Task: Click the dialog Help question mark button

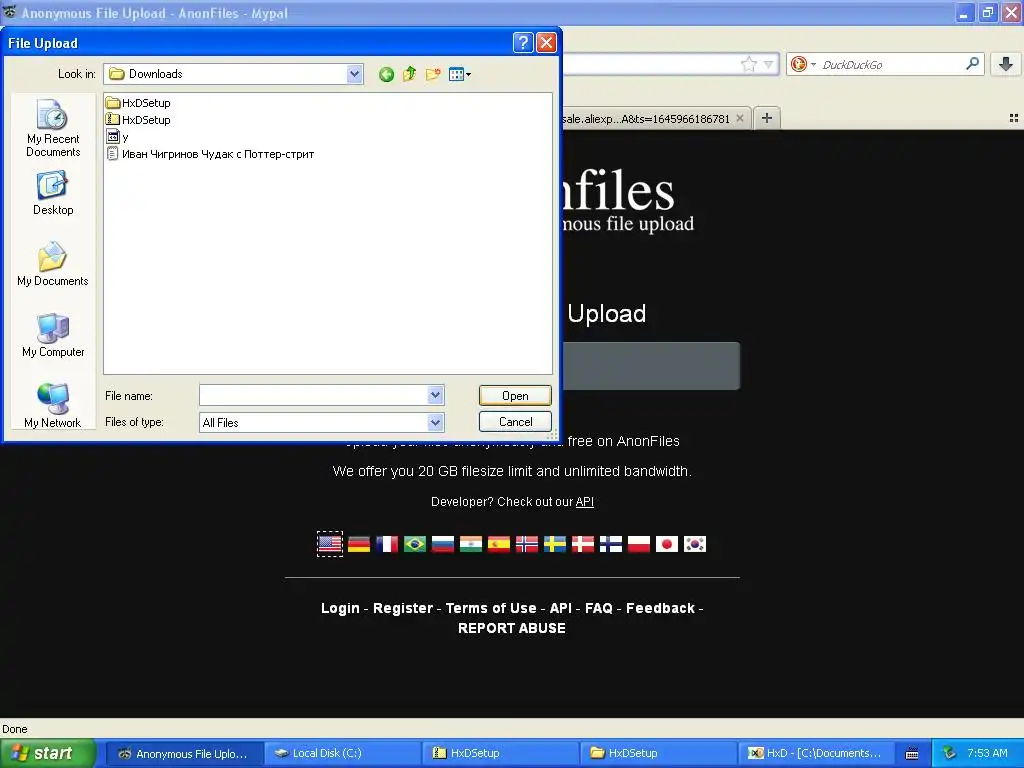Action: 523,42
